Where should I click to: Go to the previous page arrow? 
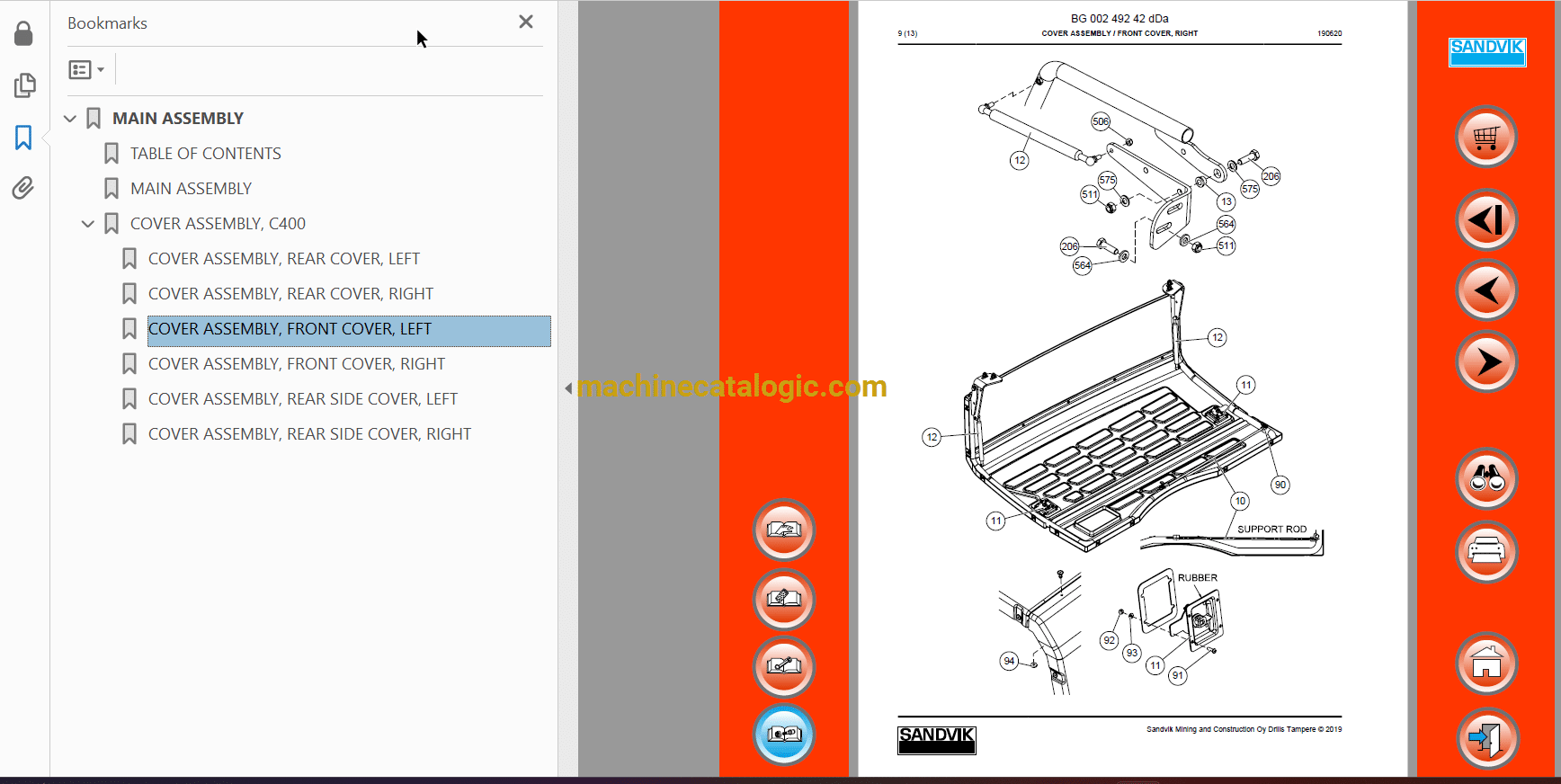tap(1486, 290)
